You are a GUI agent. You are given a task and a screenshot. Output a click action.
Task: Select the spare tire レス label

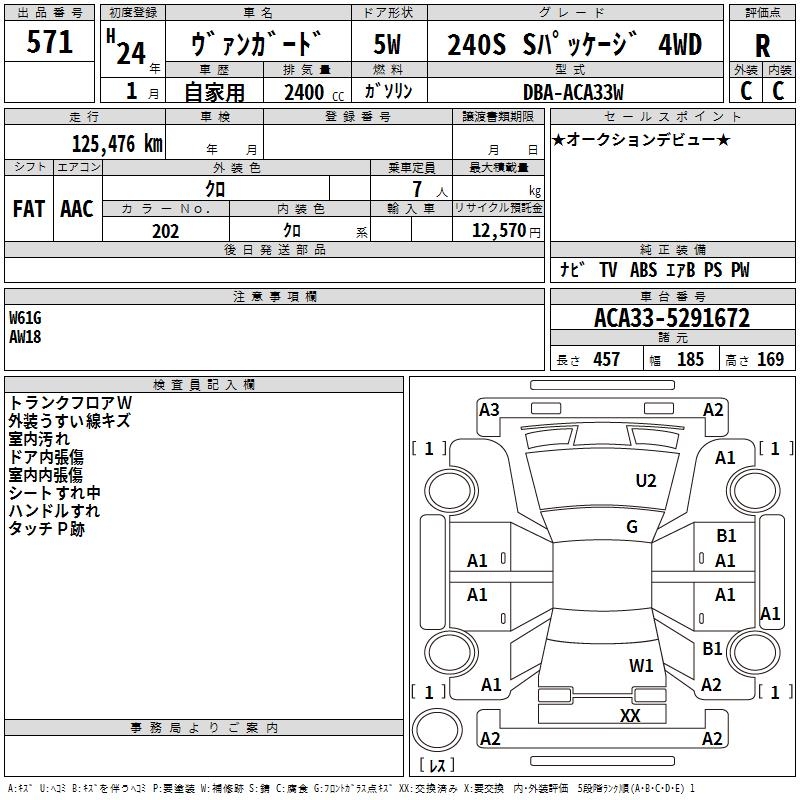click(x=437, y=764)
